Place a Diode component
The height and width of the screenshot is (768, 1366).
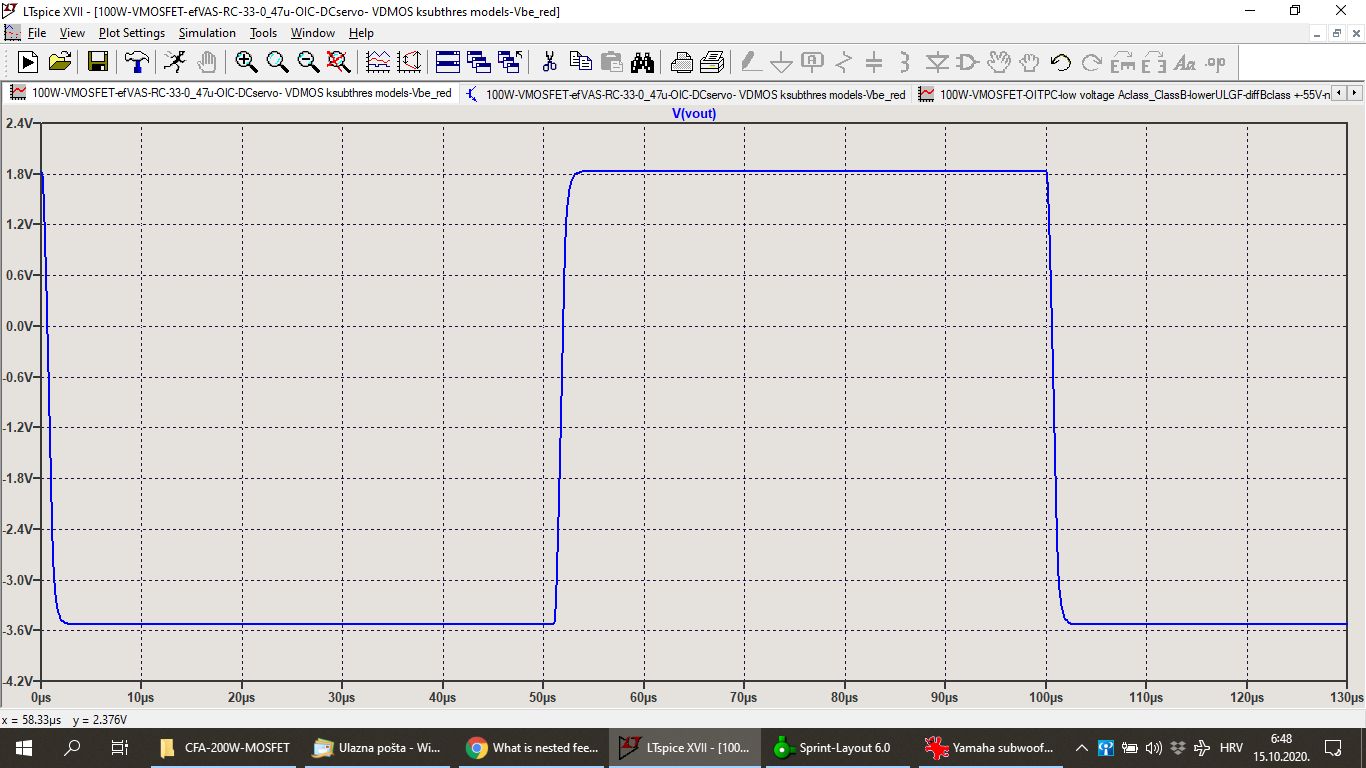click(x=936, y=62)
